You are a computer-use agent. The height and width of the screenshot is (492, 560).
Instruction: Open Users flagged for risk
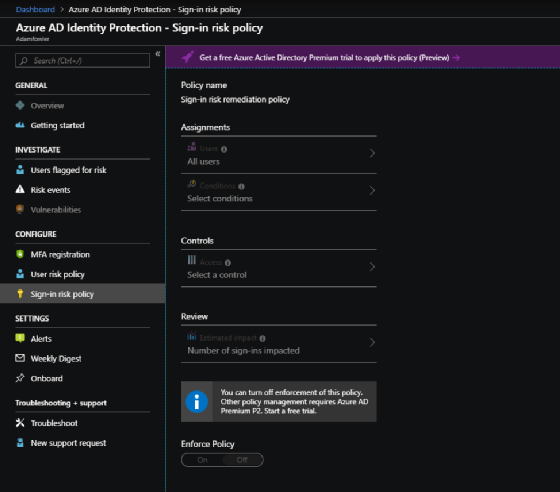pyautogui.click(x=82, y=170)
